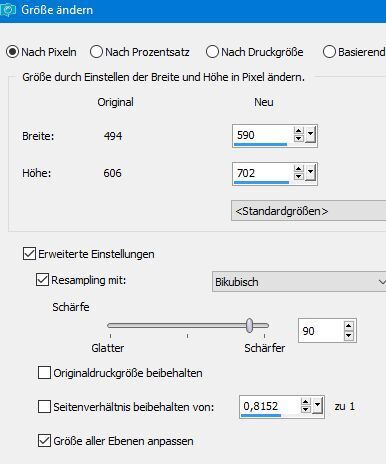Increase the aspect ratio value spinner
Viewport: 386px width, 464px height.
tap(305, 402)
